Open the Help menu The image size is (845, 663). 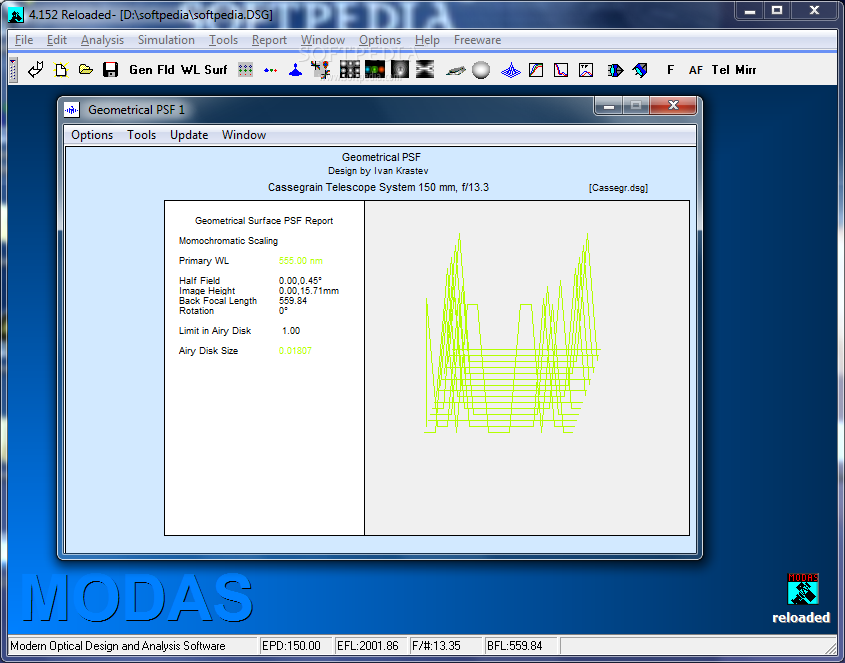(427, 40)
